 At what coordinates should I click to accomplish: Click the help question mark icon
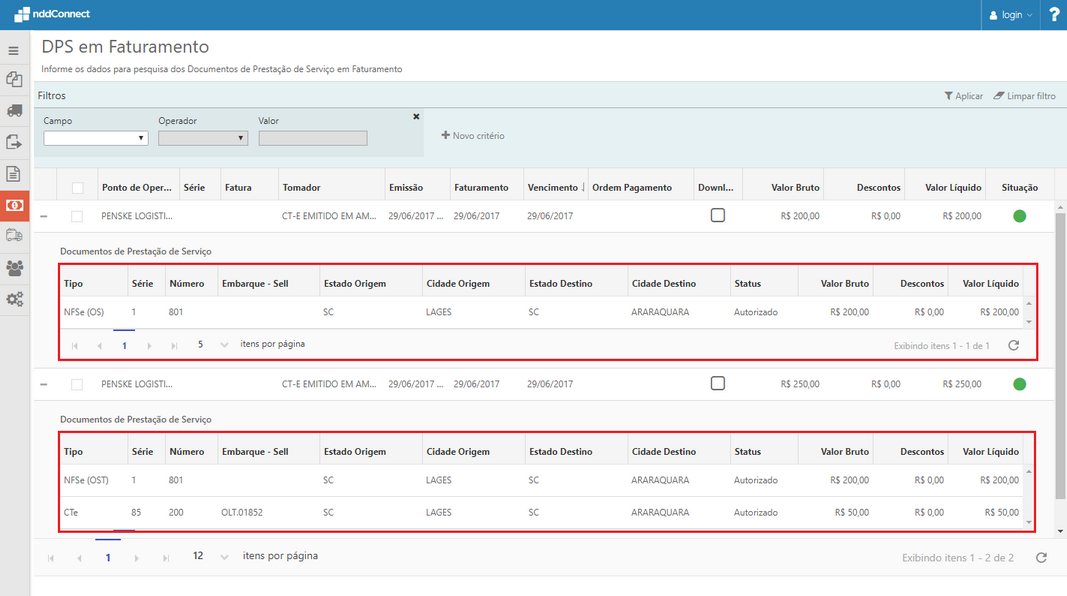(1054, 15)
